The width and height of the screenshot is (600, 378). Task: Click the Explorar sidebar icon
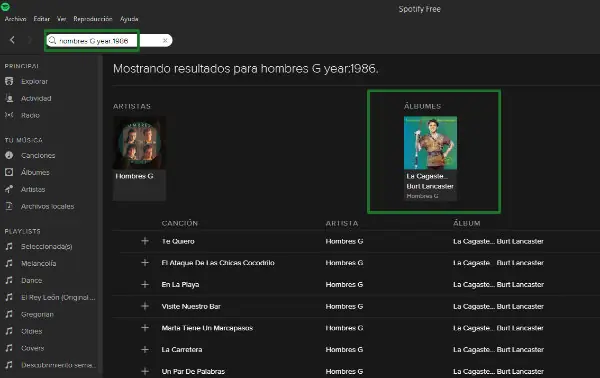coord(9,81)
